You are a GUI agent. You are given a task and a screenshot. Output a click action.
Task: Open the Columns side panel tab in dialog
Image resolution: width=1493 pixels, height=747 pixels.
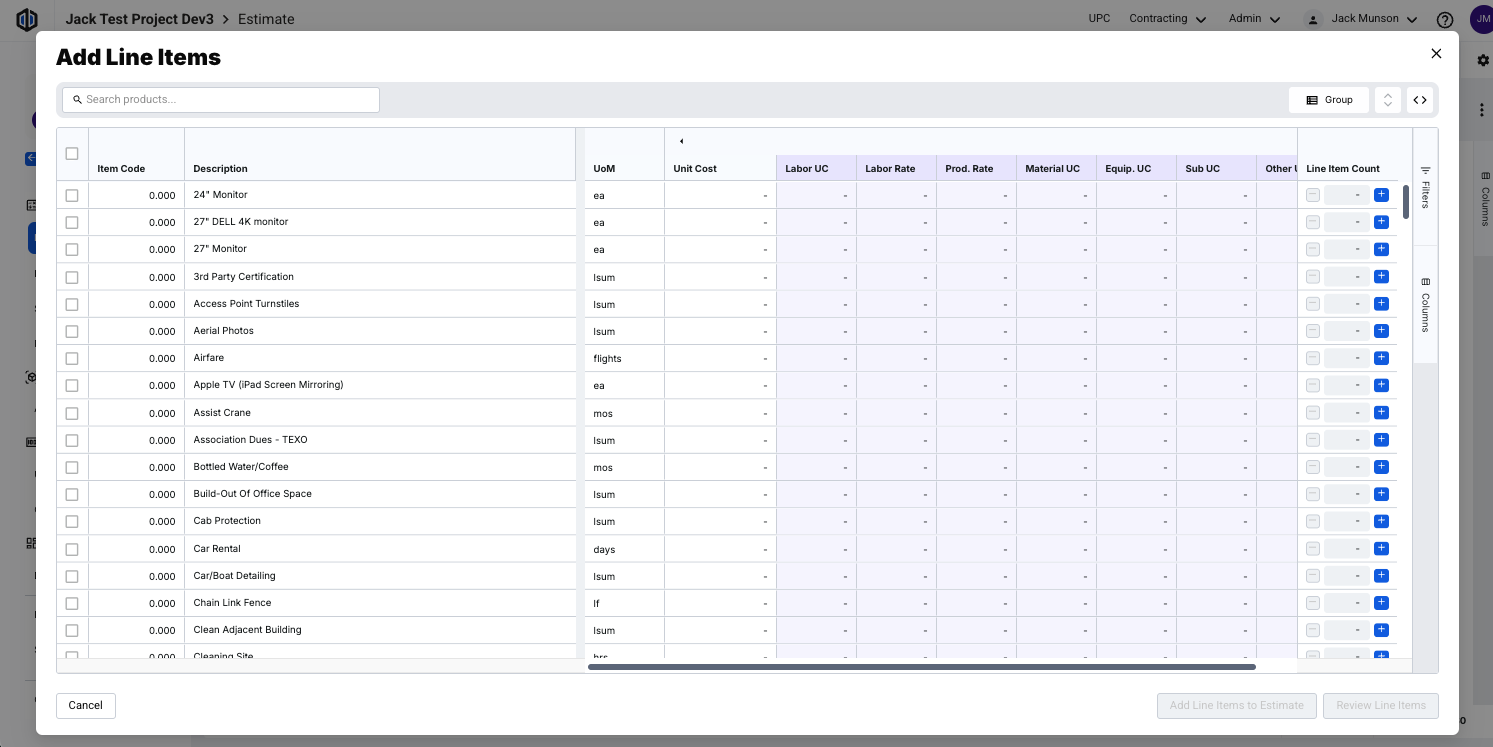click(1425, 305)
